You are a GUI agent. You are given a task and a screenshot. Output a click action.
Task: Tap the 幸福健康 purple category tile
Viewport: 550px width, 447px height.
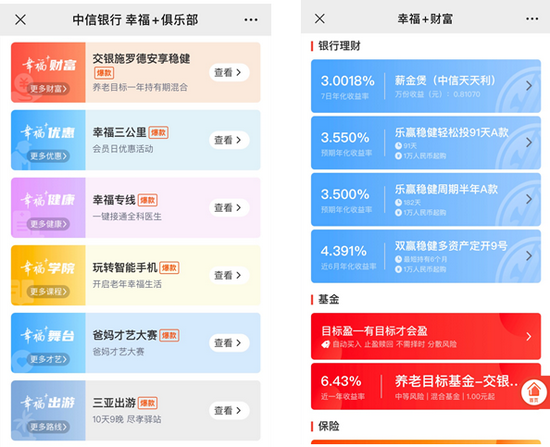click(x=48, y=208)
